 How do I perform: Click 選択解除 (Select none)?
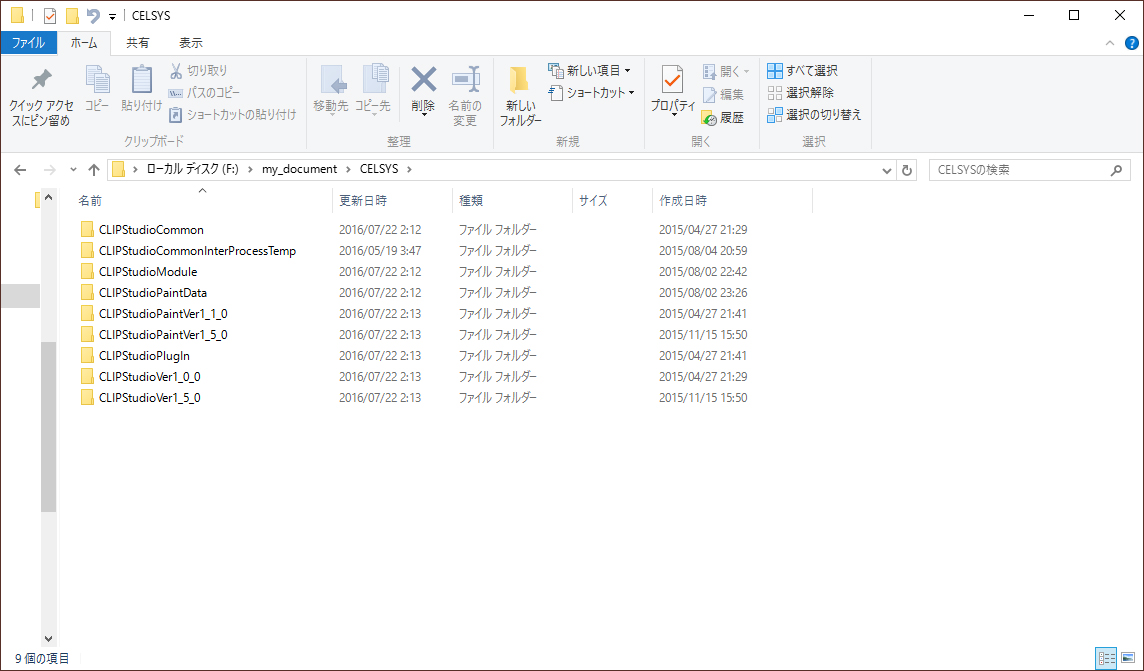800,93
